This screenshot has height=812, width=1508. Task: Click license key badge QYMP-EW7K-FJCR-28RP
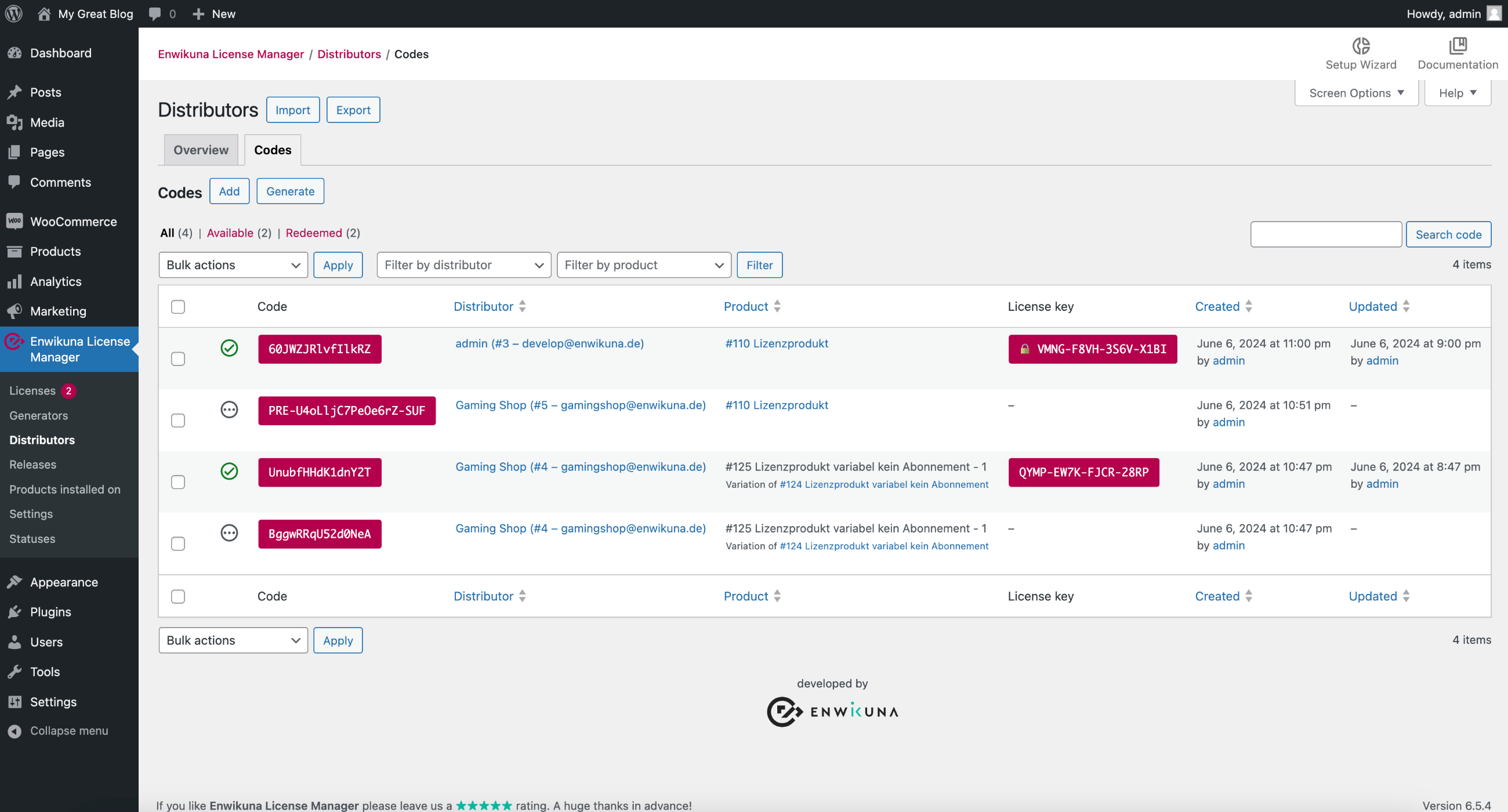tap(1083, 473)
